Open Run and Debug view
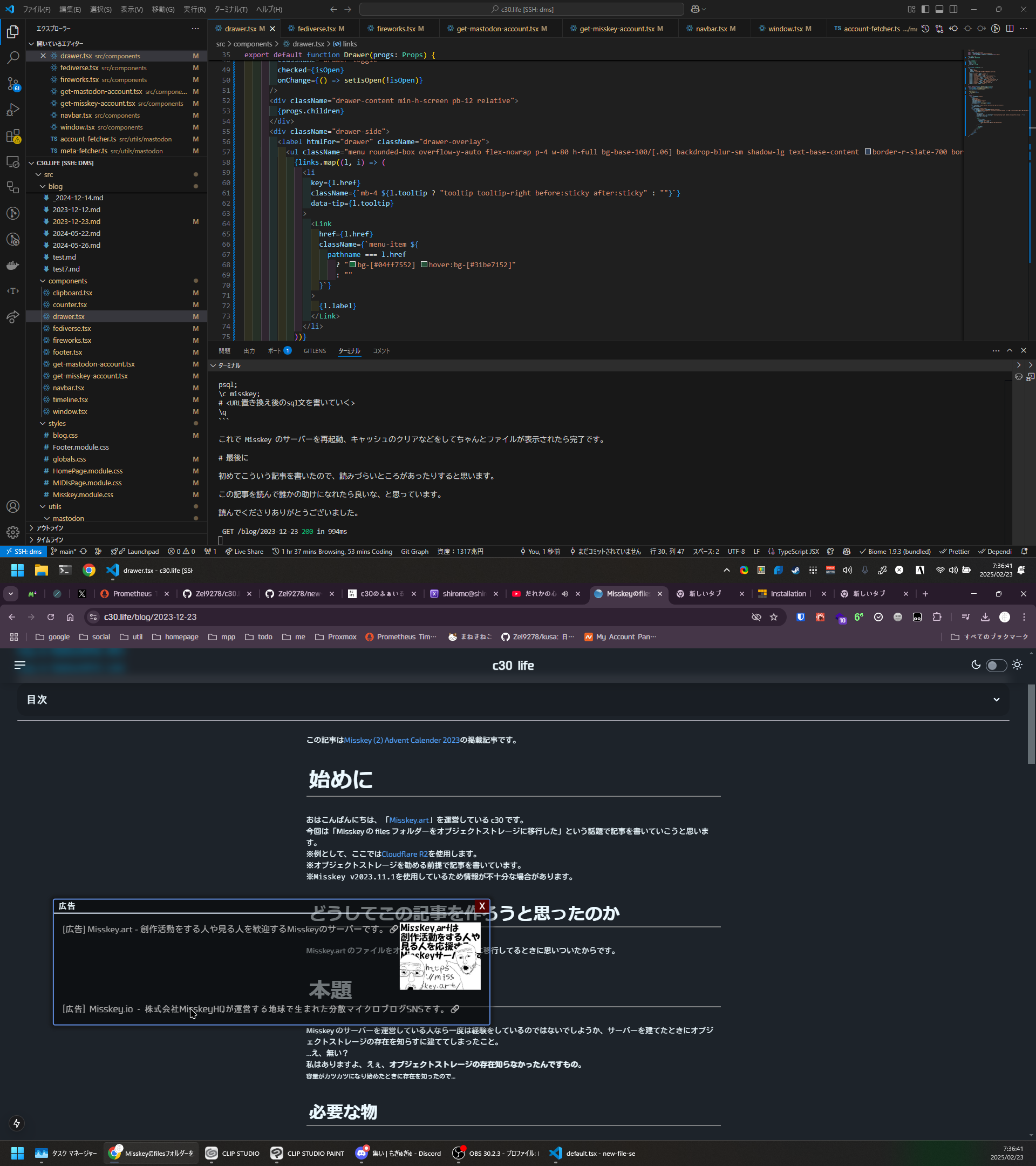Screen dimensions: 1036x1166 (12, 110)
